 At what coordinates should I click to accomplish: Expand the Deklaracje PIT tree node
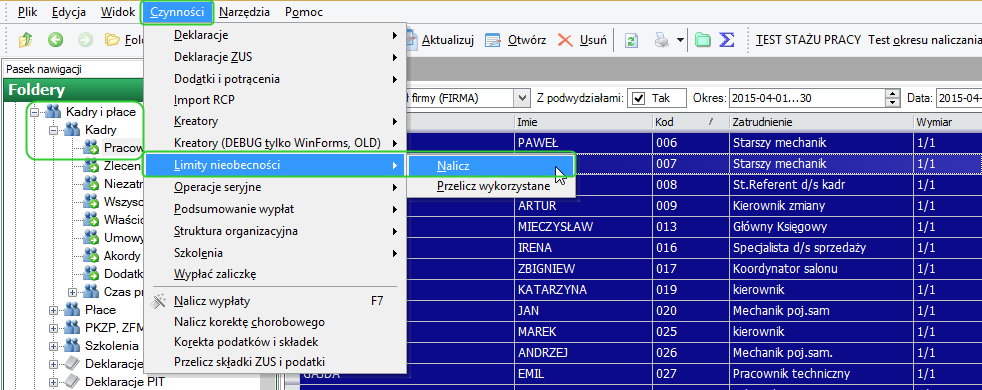[54, 381]
